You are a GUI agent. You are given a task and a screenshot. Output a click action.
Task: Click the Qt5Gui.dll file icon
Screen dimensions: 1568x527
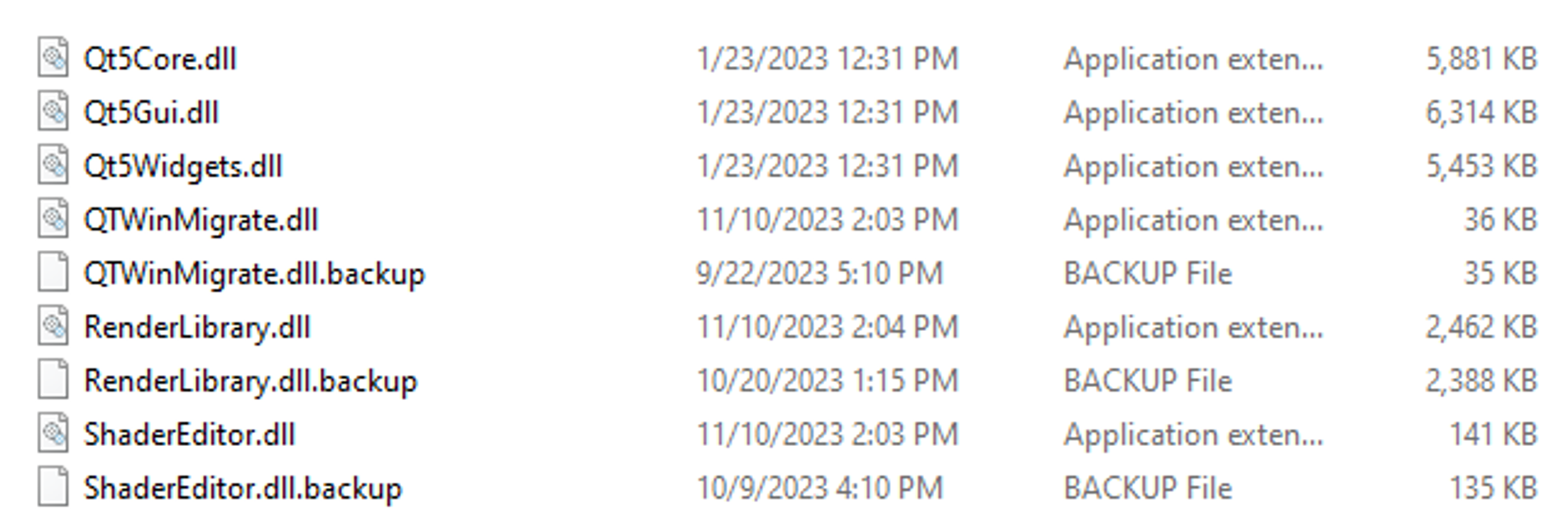tap(53, 112)
